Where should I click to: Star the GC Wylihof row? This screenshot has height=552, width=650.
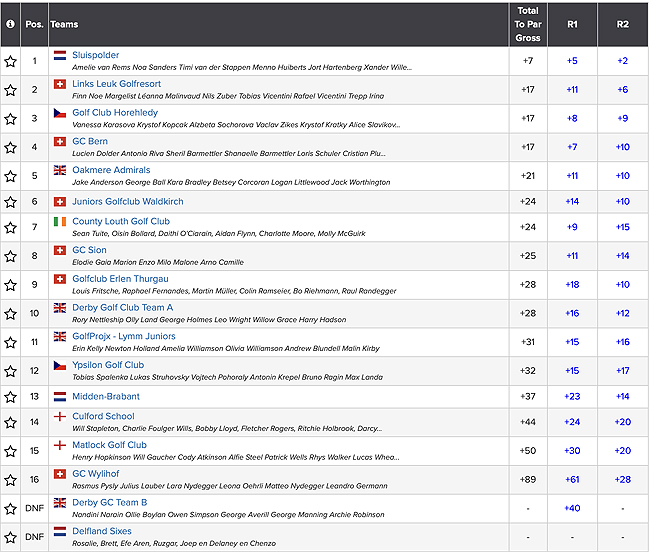pyautogui.click(x=10, y=480)
